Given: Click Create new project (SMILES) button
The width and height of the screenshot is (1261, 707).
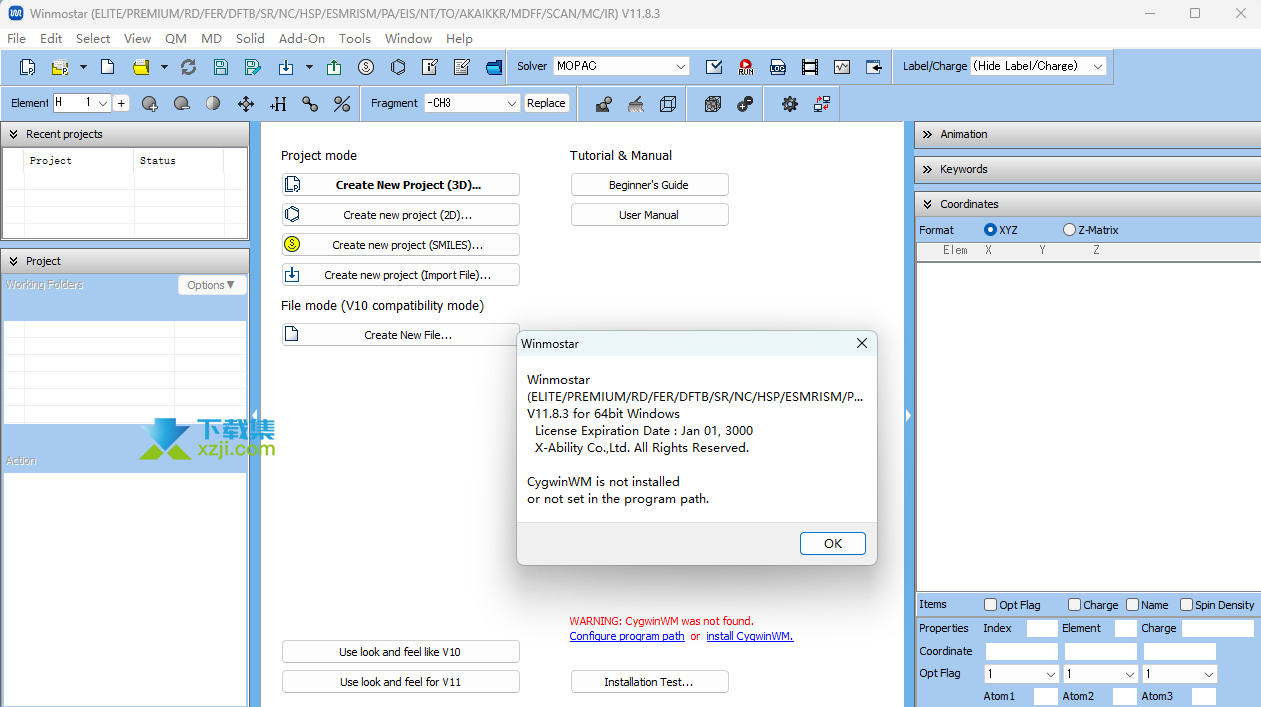Looking at the screenshot, I should tap(401, 245).
